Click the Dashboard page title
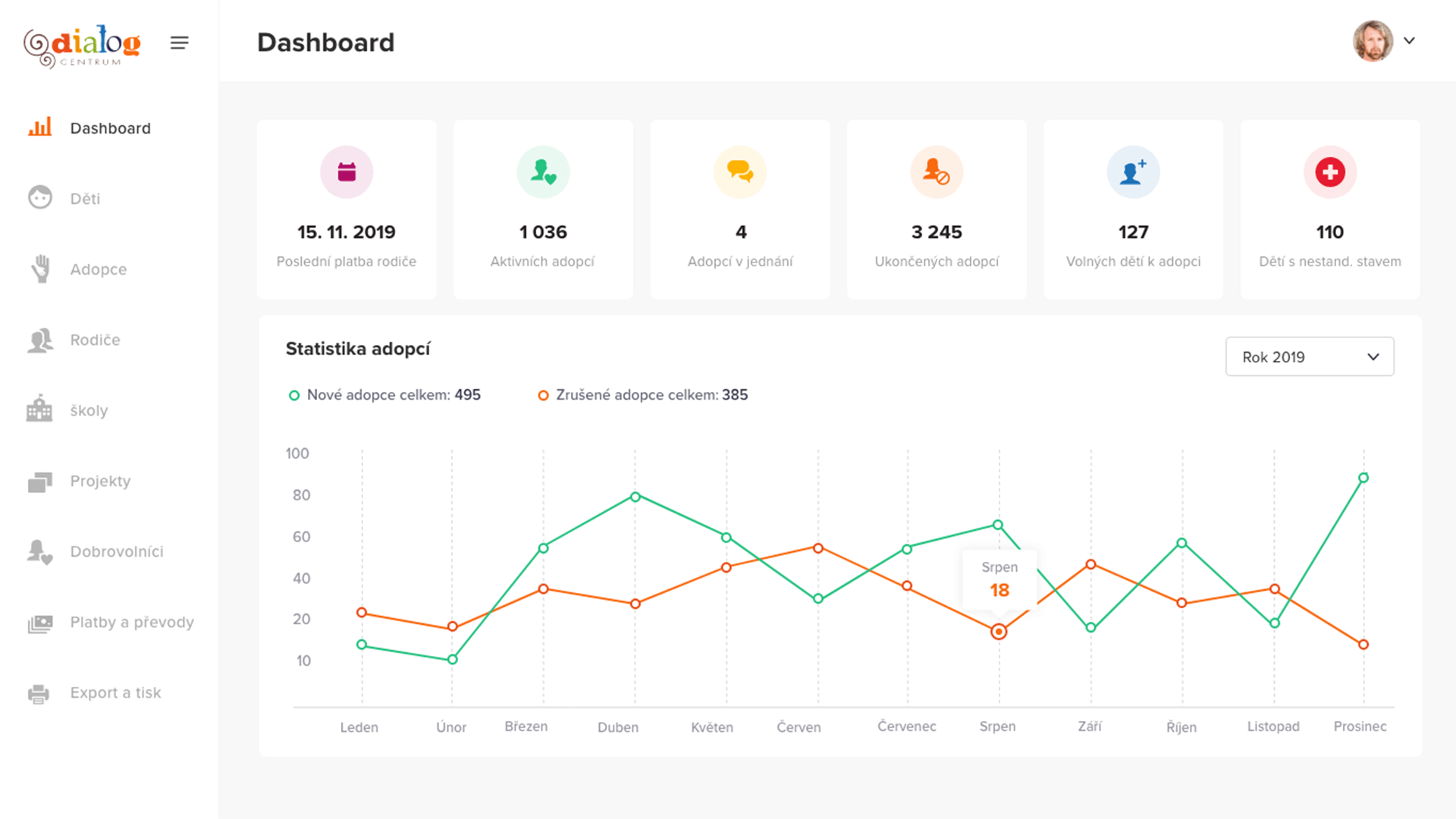The image size is (1456, 819). tap(326, 42)
